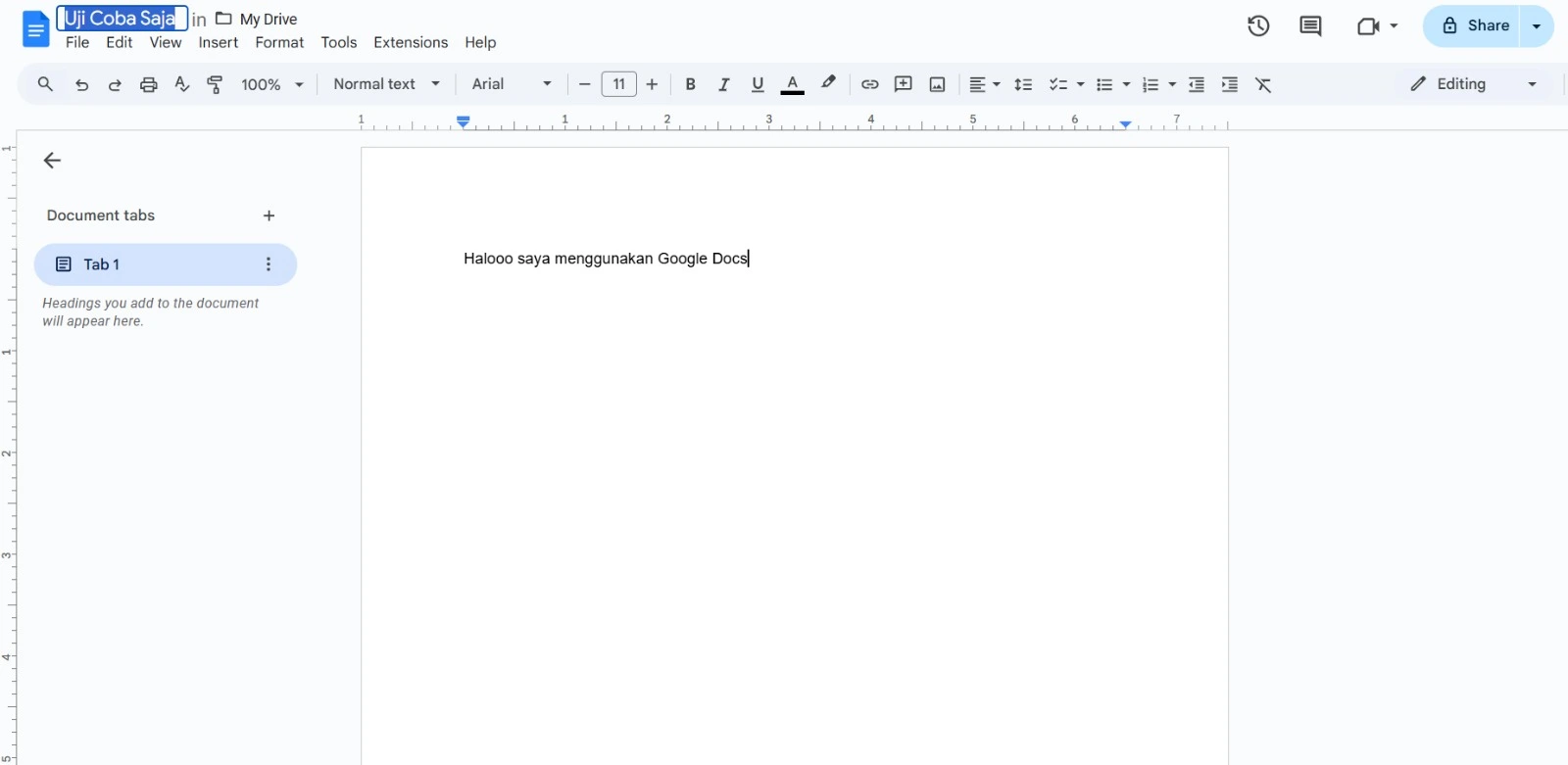Toggle underline formatting
The height and width of the screenshot is (765, 1568).
(757, 84)
